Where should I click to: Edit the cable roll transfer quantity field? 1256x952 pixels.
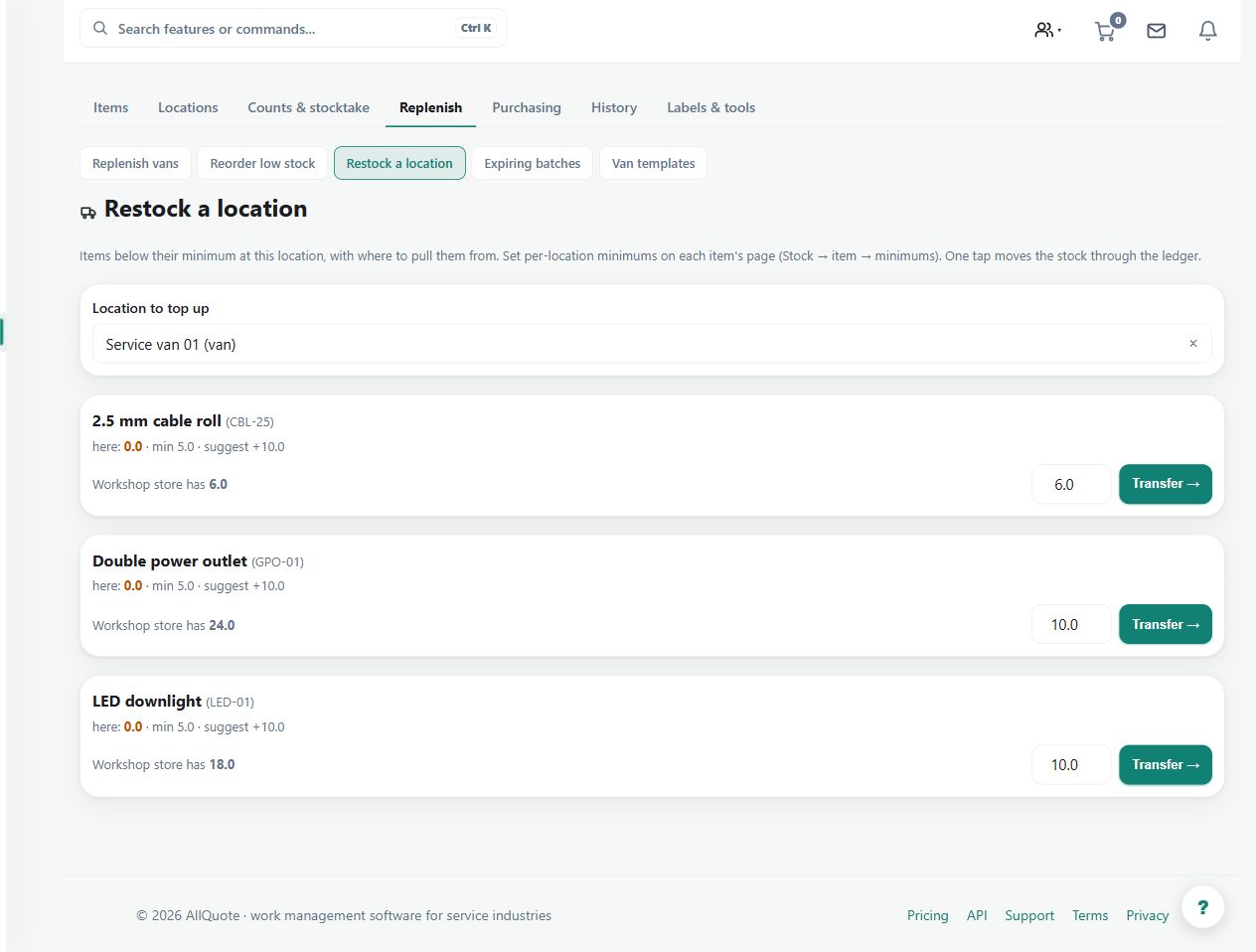click(1071, 484)
